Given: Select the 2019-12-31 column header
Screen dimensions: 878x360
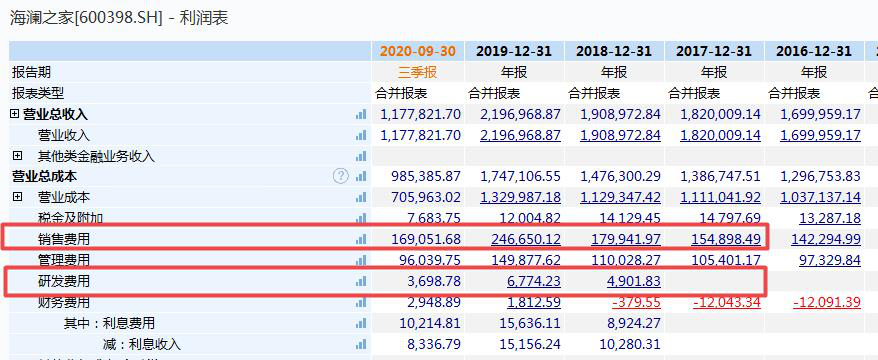Looking at the screenshot, I should 514,52.
